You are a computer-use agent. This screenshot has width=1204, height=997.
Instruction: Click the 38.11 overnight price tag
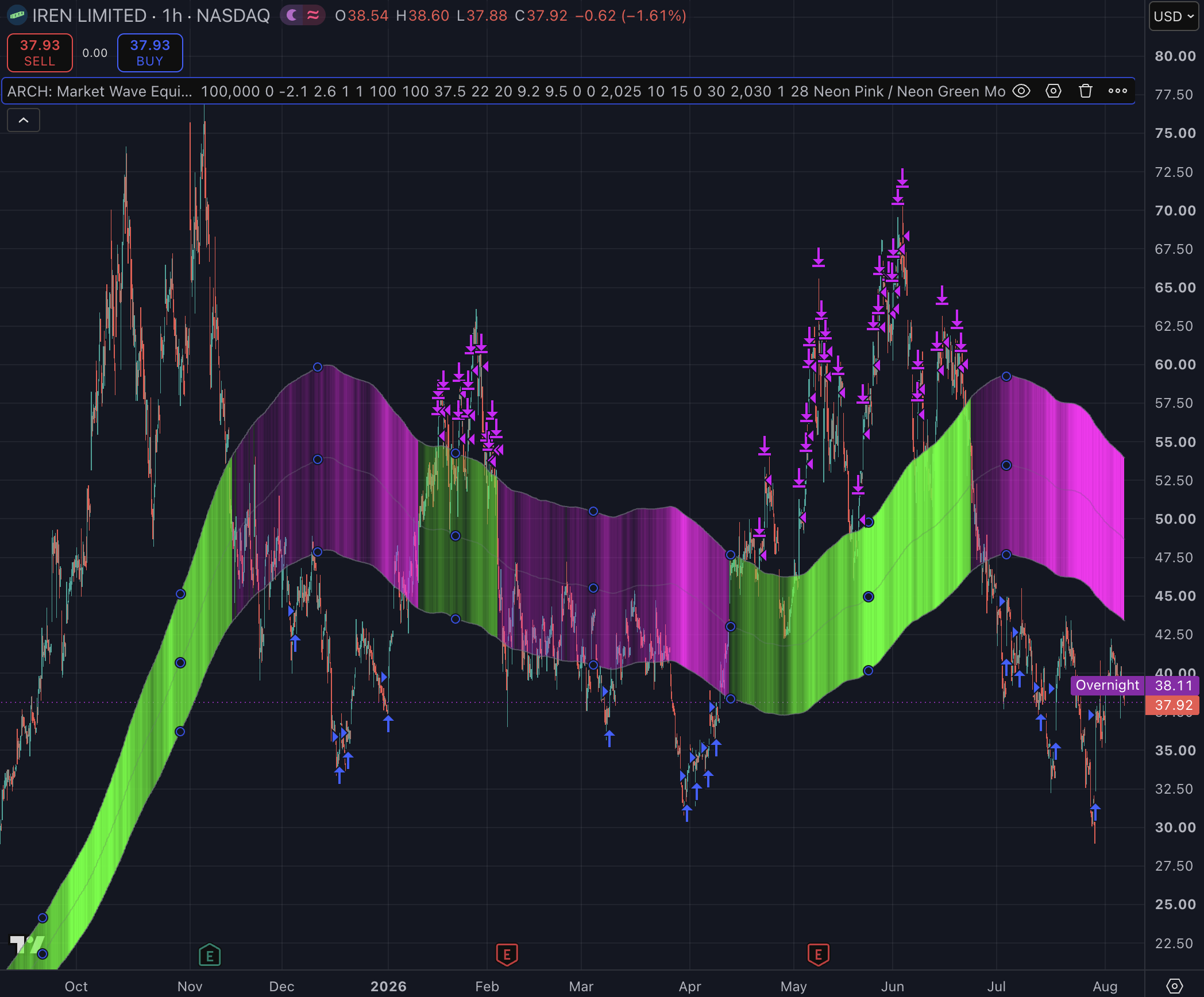[x=1174, y=685]
